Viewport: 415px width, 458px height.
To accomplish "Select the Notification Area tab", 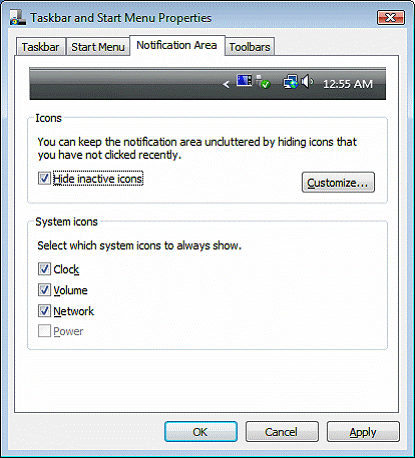I will tap(177, 45).
